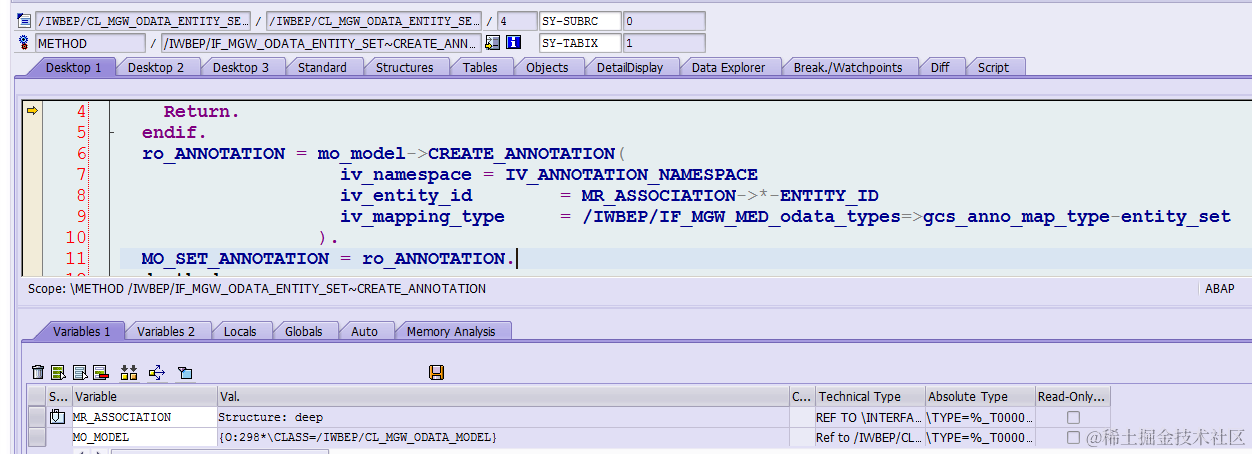Click the Val. column header

pos(503,397)
